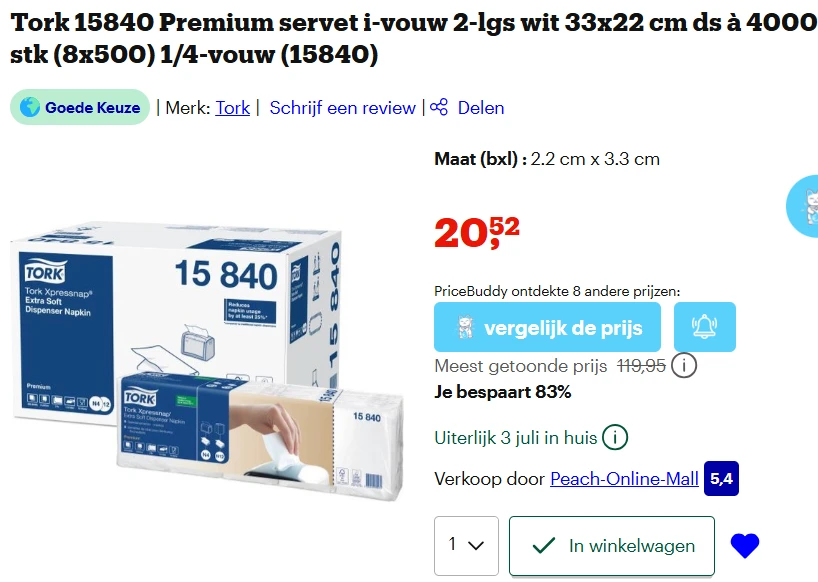The width and height of the screenshot is (818, 582).
Task: Click the vergelijk de prijs button
Action: pyautogui.click(x=547, y=327)
